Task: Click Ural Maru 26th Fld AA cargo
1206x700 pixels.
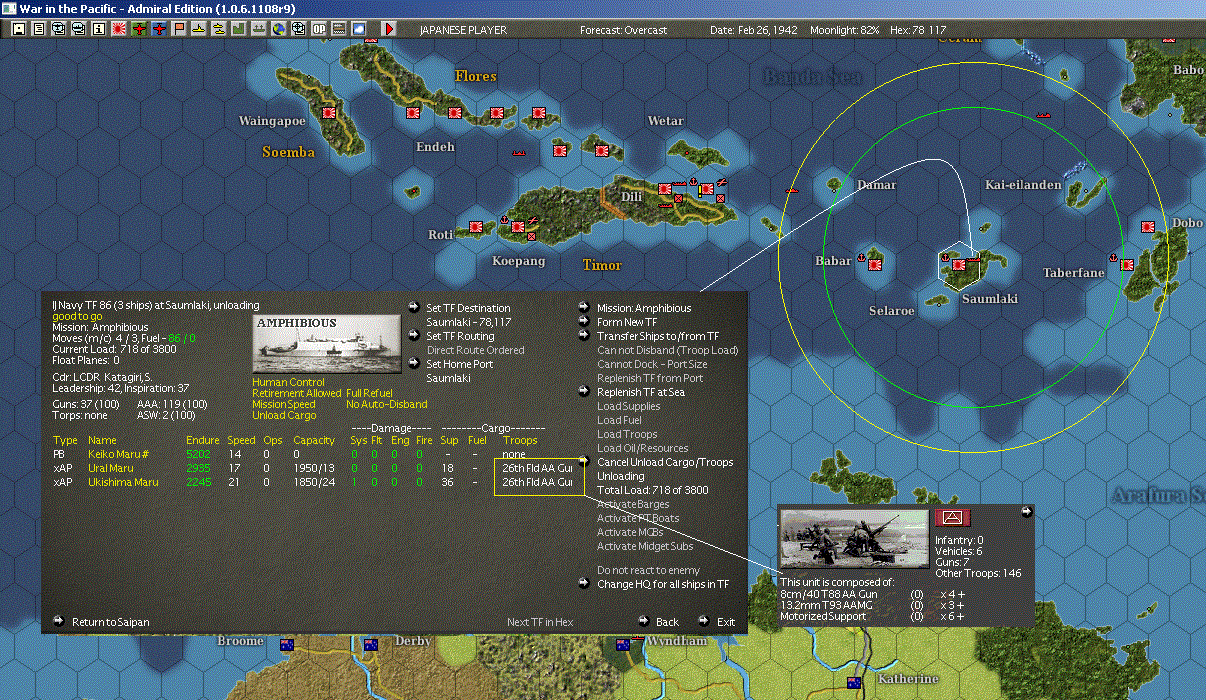Action: tap(537, 468)
